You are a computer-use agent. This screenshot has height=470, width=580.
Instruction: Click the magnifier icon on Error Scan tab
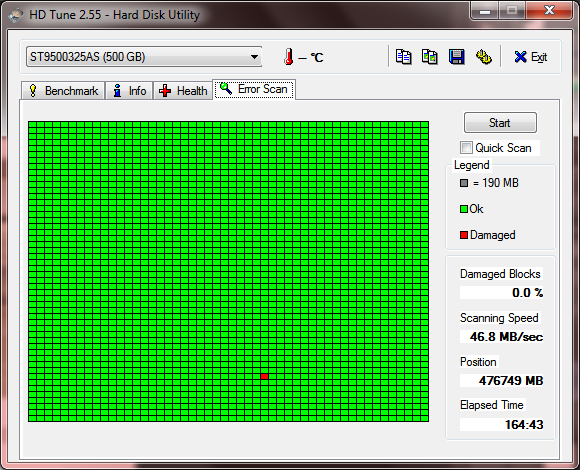coord(226,88)
